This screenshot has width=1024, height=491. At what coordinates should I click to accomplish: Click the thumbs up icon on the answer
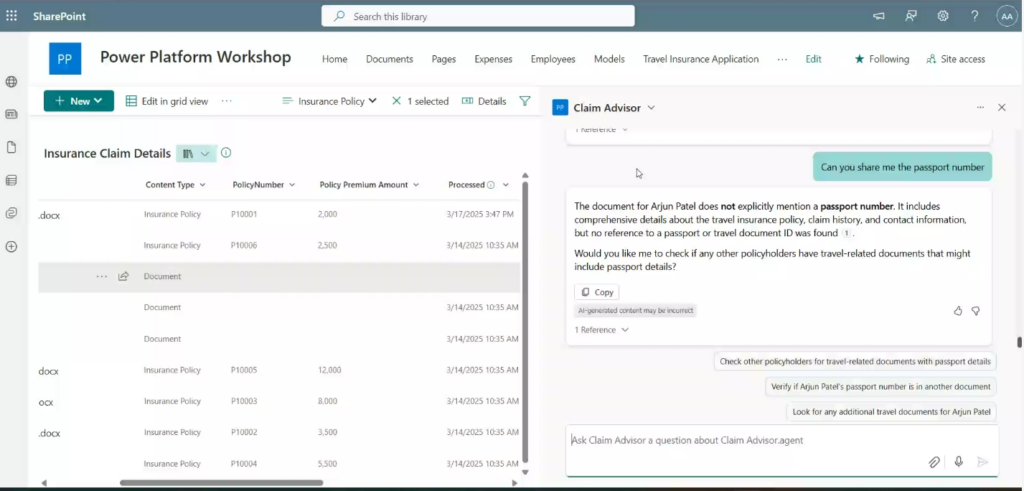(x=958, y=311)
